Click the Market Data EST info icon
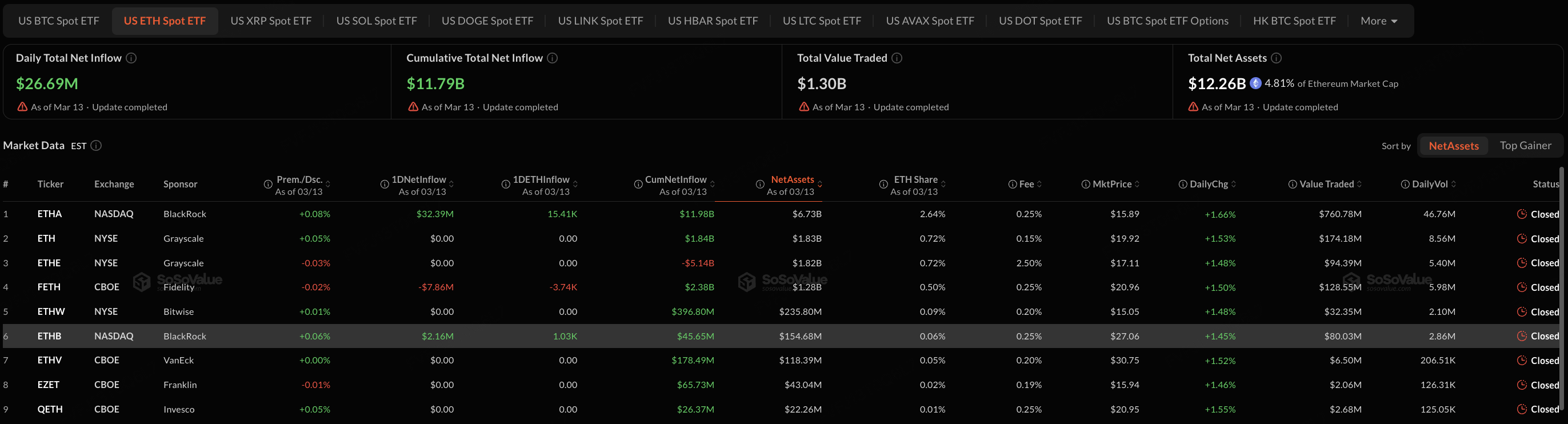 click(96, 146)
